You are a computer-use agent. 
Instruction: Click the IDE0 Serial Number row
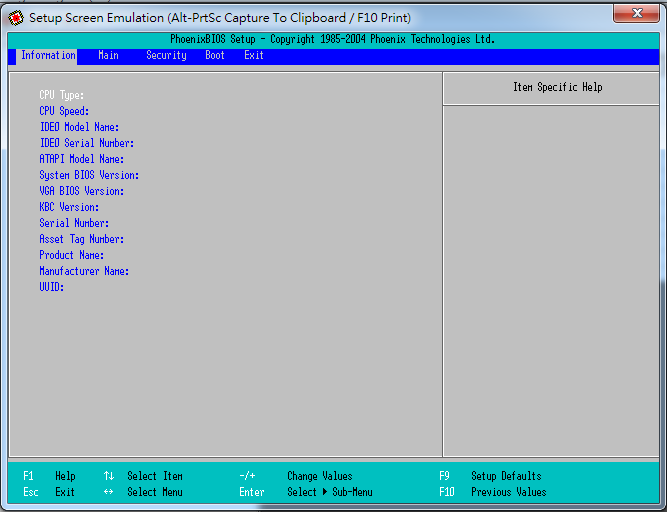[87, 143]
